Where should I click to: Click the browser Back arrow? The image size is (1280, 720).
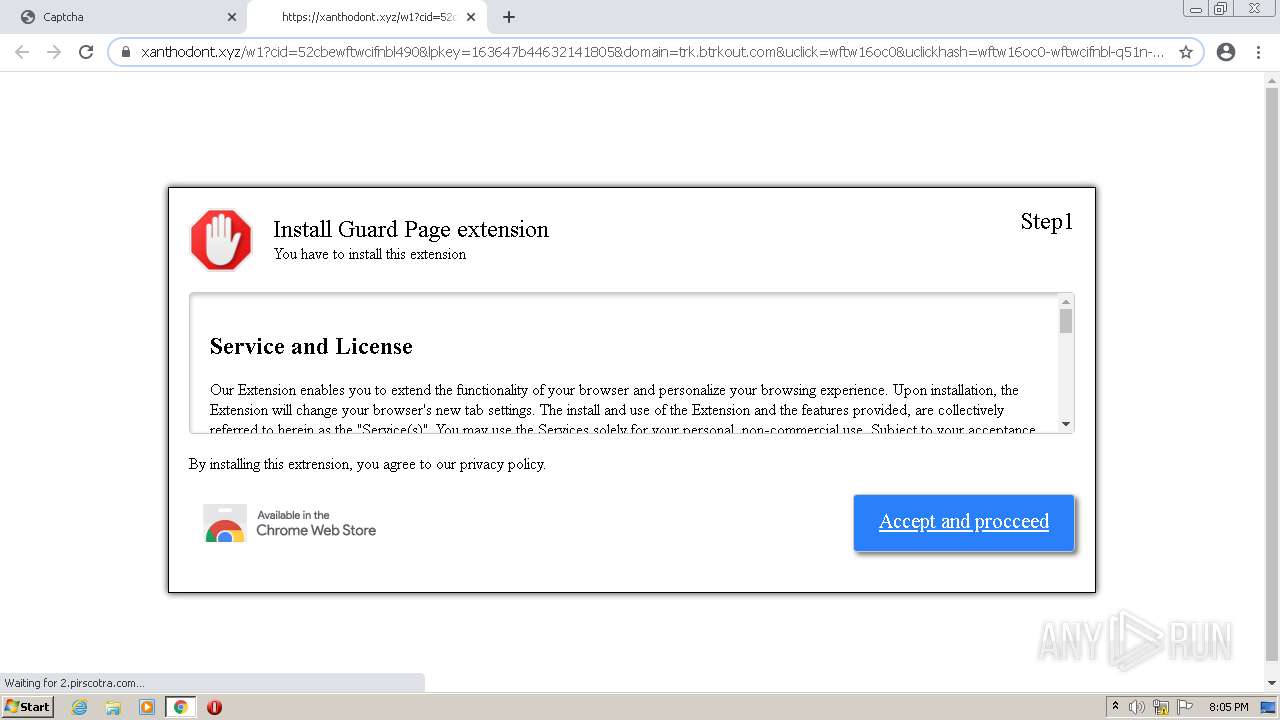(22, 52)
